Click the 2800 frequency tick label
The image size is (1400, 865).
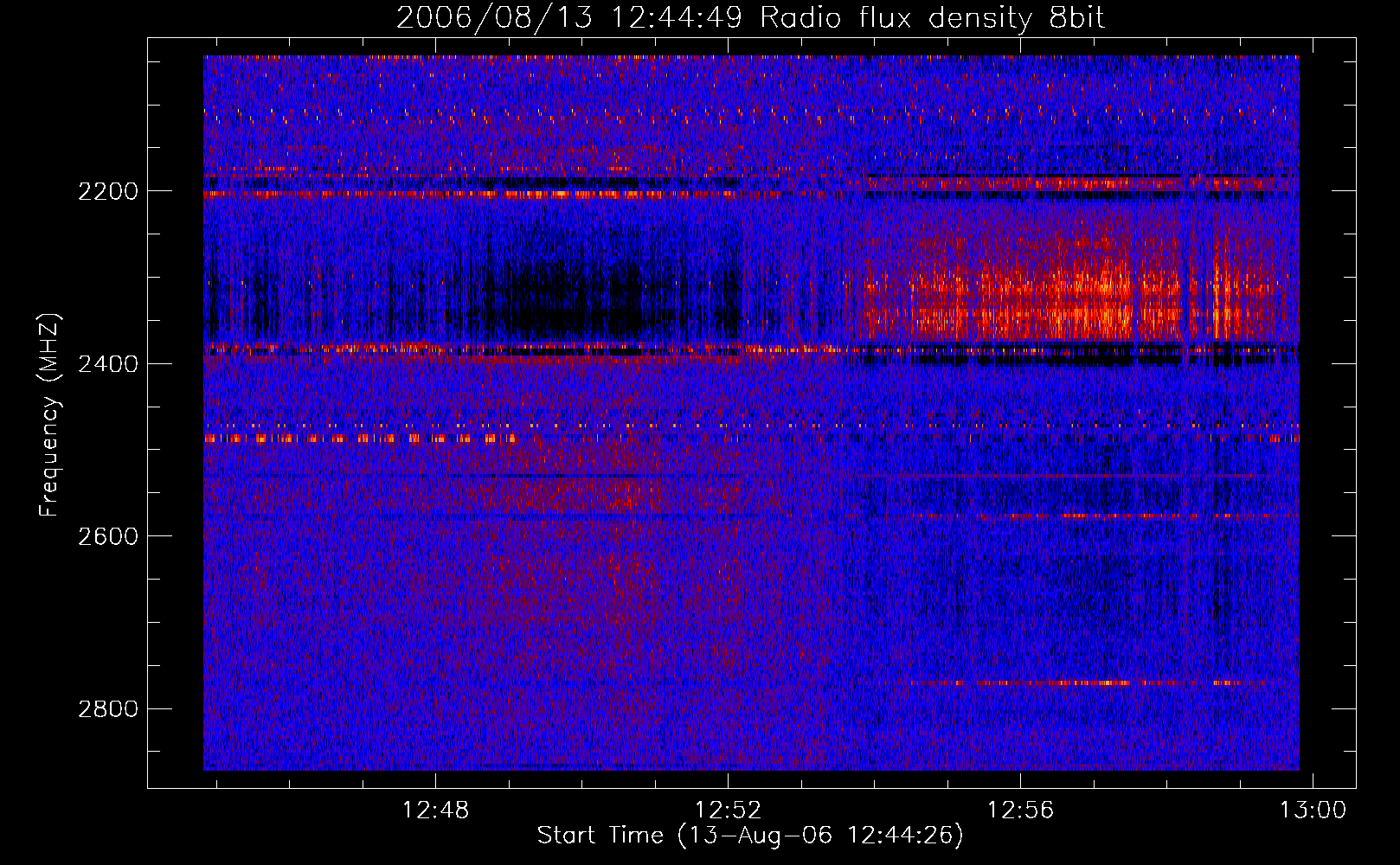108,709
